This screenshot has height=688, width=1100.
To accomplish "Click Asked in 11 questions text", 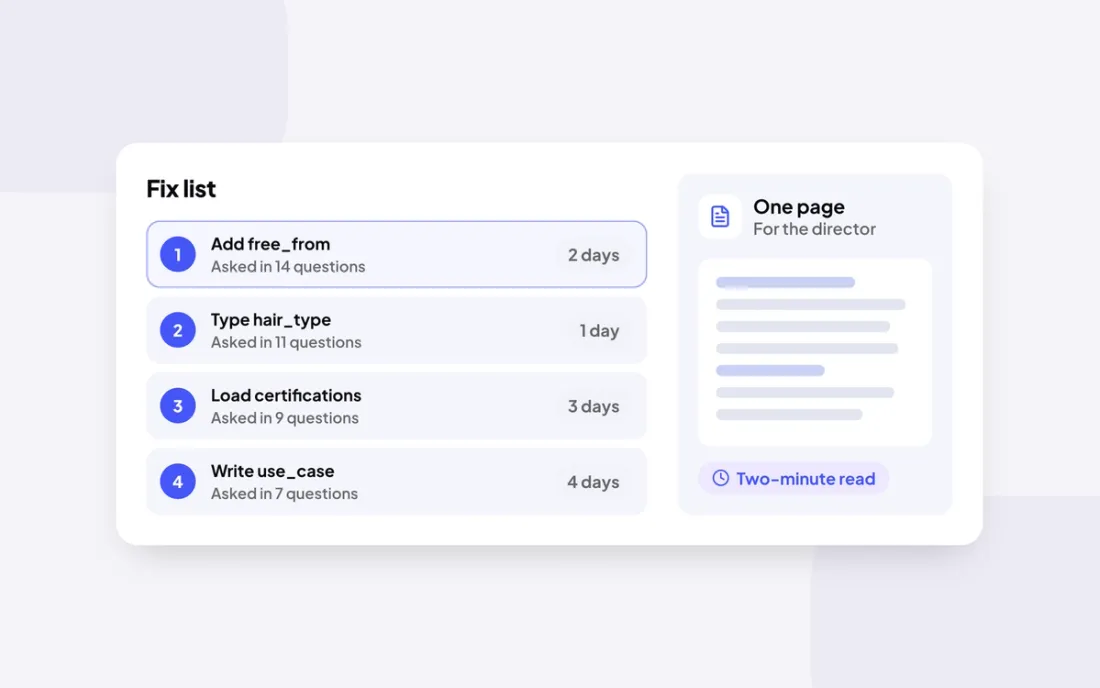I will (286, 342).
